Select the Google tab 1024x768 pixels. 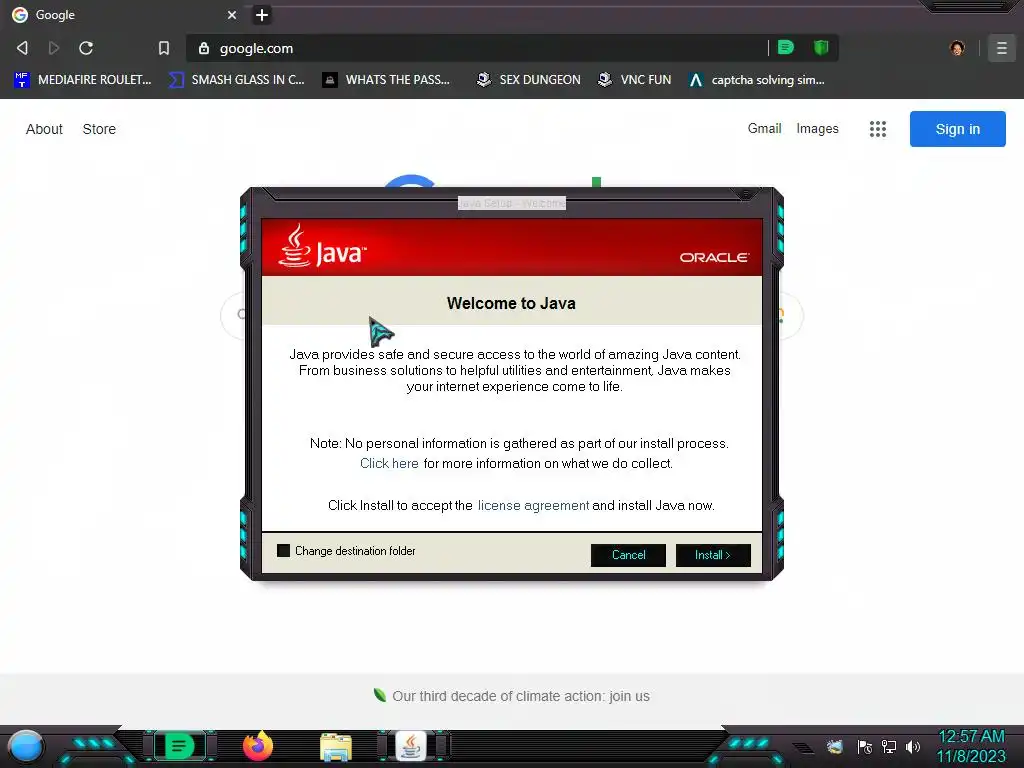pos(124,15)
